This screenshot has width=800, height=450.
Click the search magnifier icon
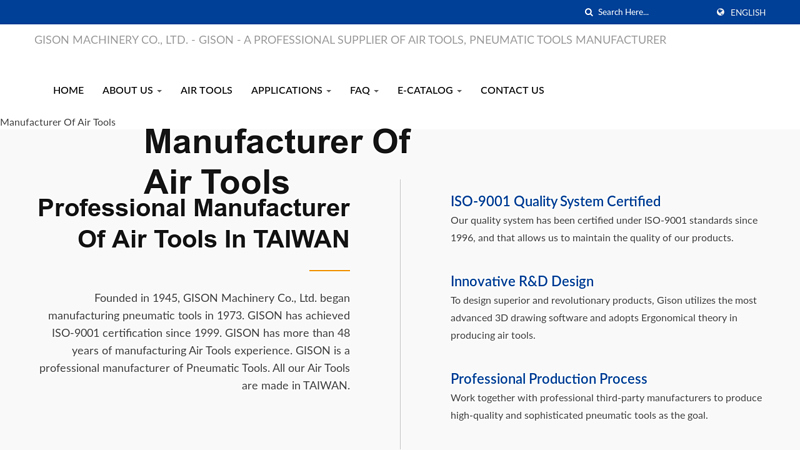click(x=588, y=12)
